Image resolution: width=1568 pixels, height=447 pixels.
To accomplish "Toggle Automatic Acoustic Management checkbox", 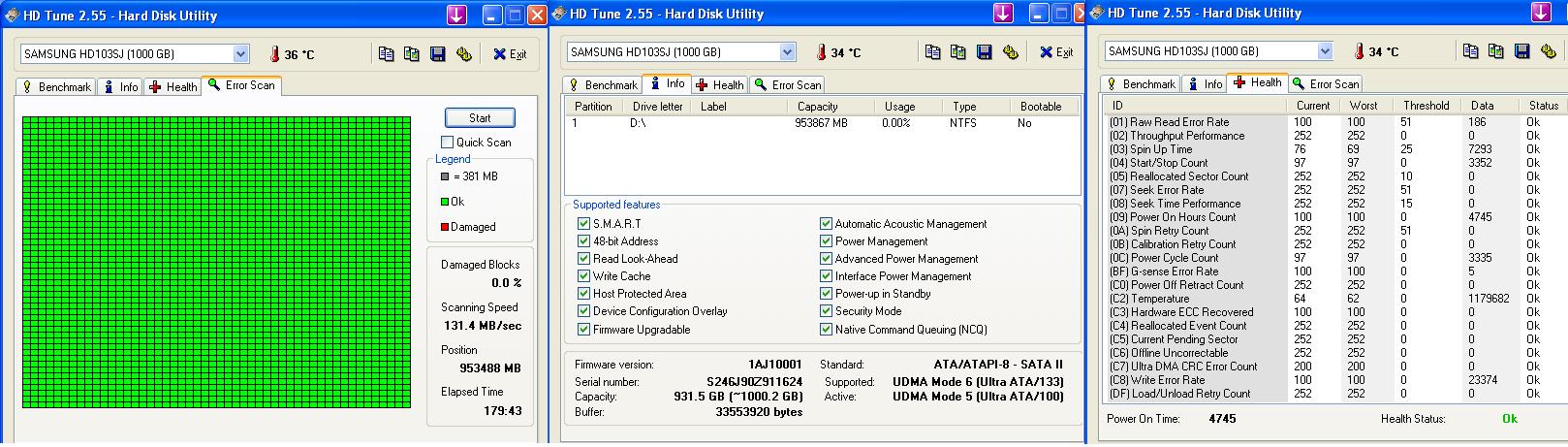I will (826, 223).
